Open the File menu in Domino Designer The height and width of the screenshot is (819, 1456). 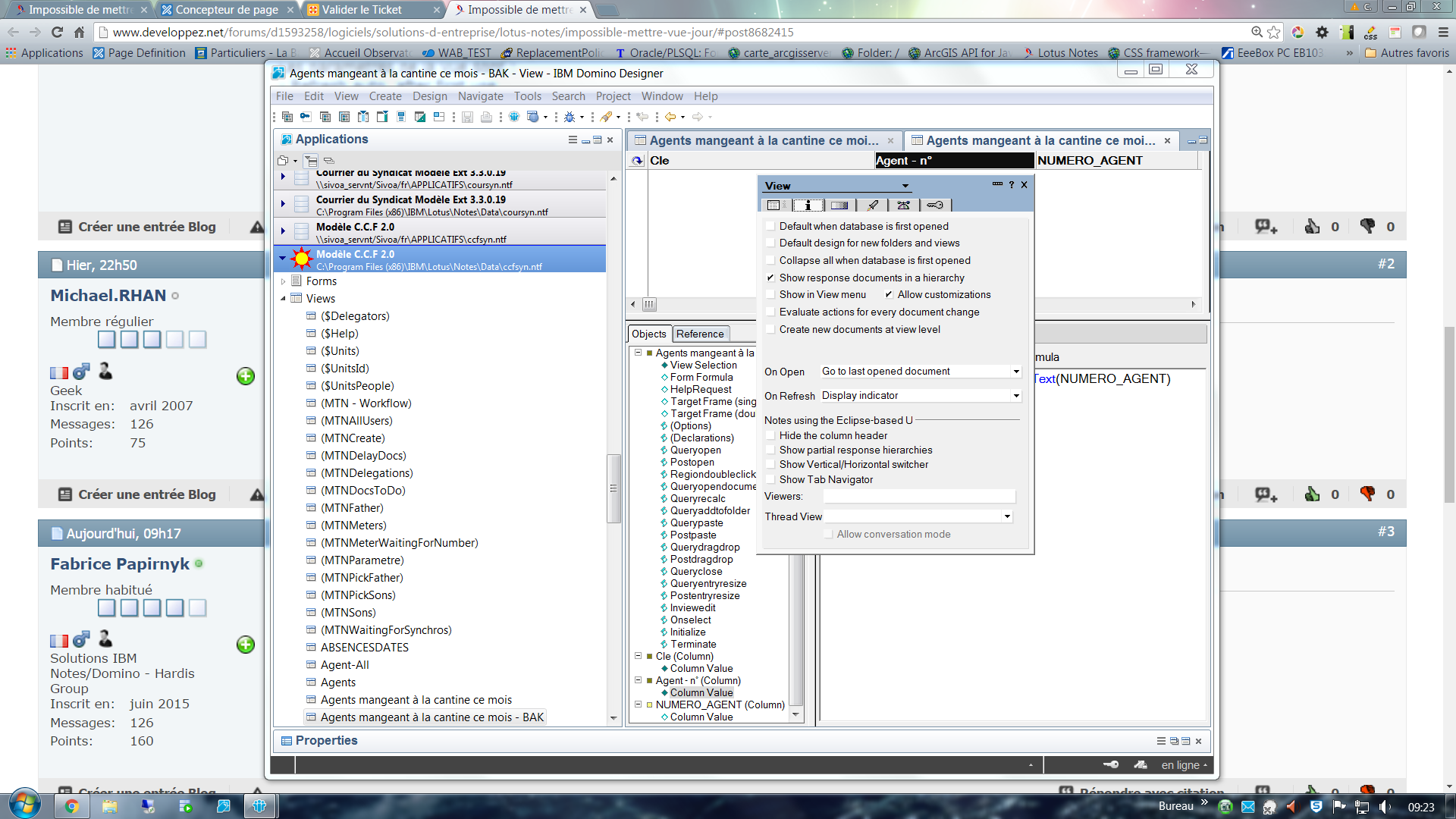tap(284, 96)
